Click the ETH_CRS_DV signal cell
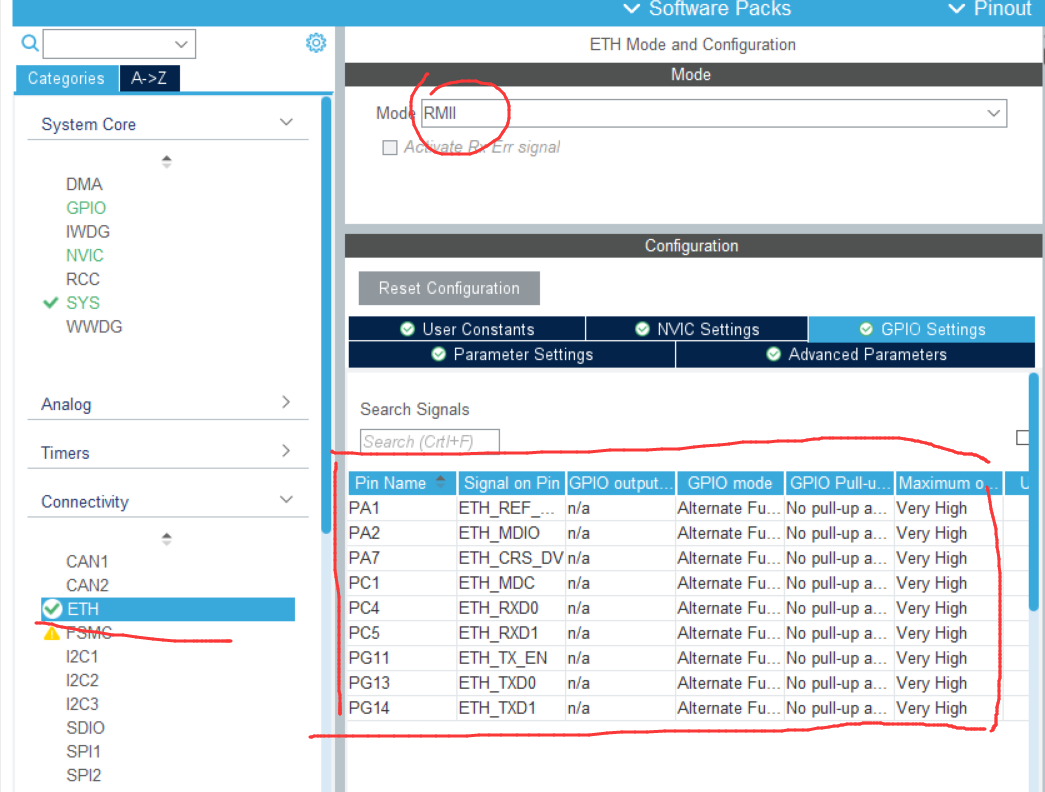This screenshot has width=1045, height=792. point(511,558)
